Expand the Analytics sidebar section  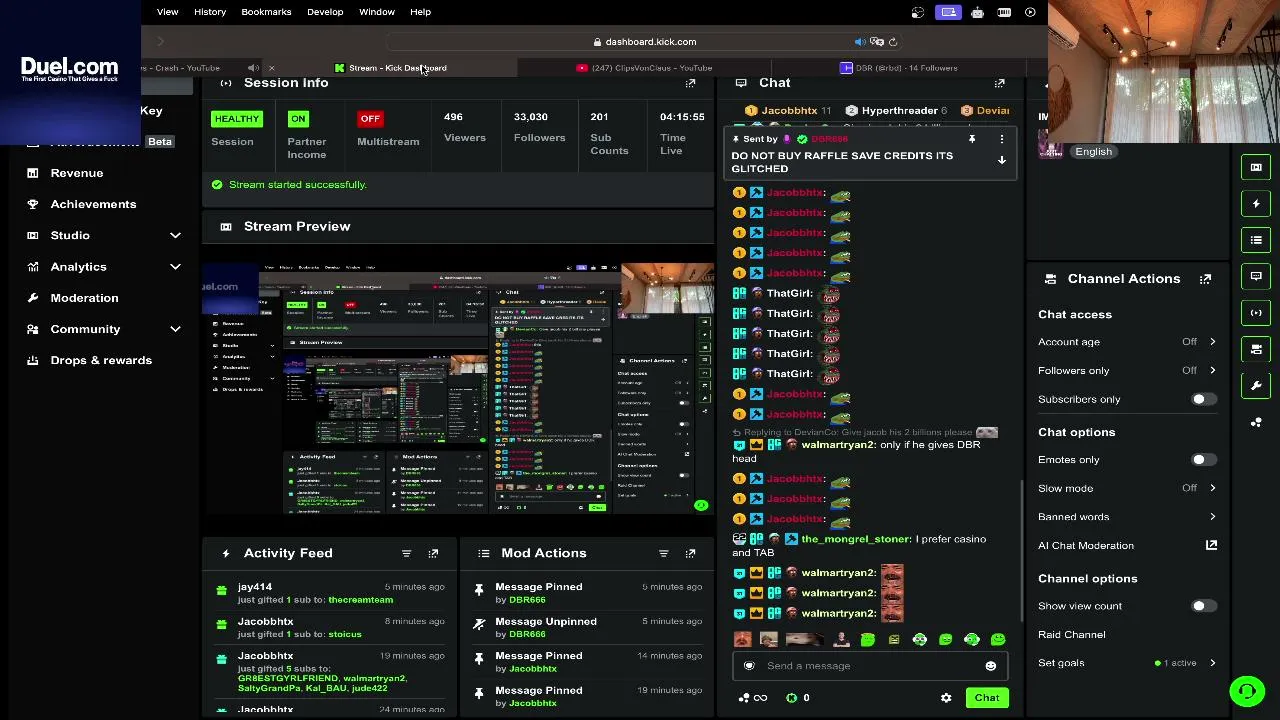click(175, 267)
